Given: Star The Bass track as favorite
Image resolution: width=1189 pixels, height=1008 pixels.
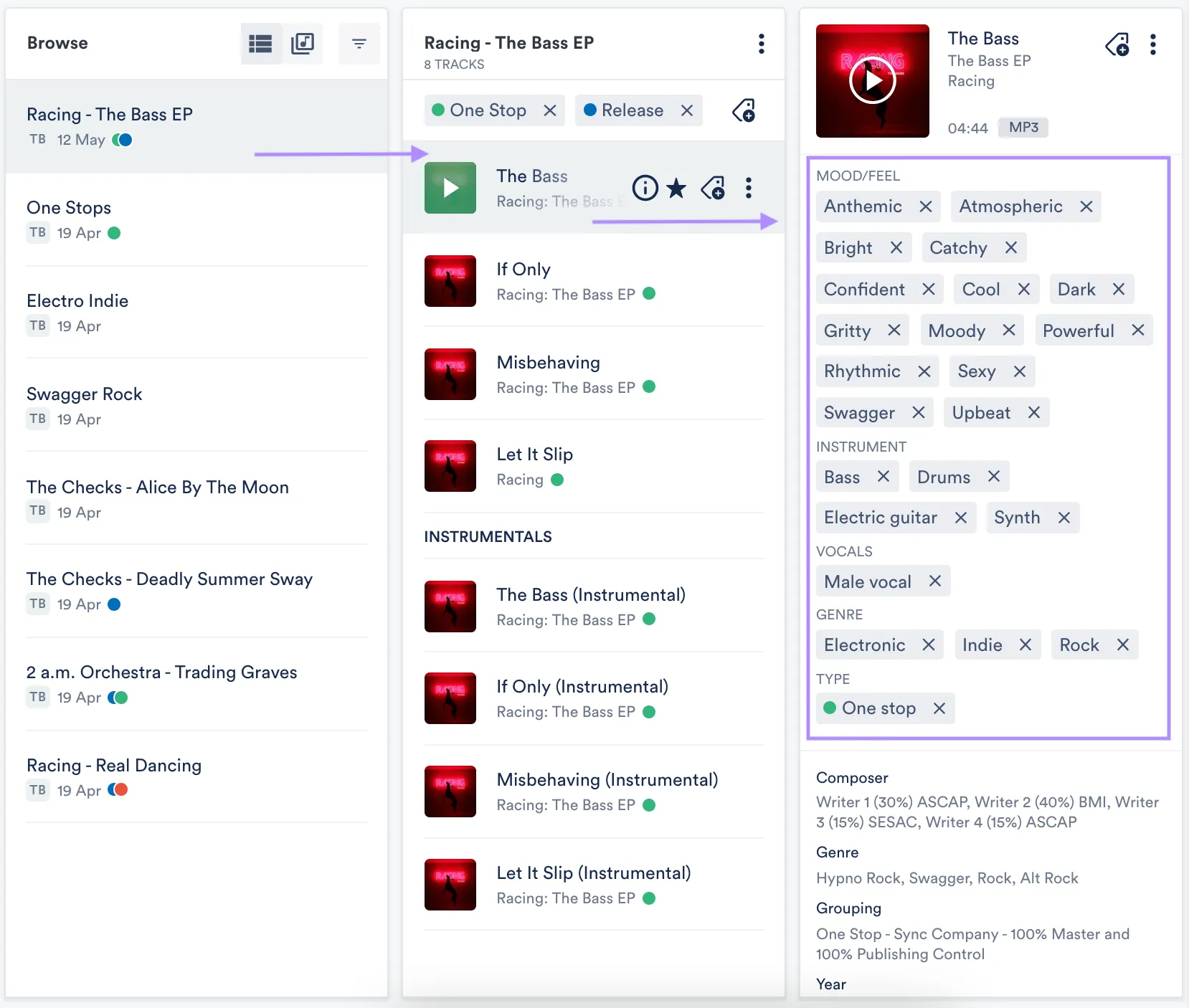Looking at the screenshot, I should pos(677,188).
